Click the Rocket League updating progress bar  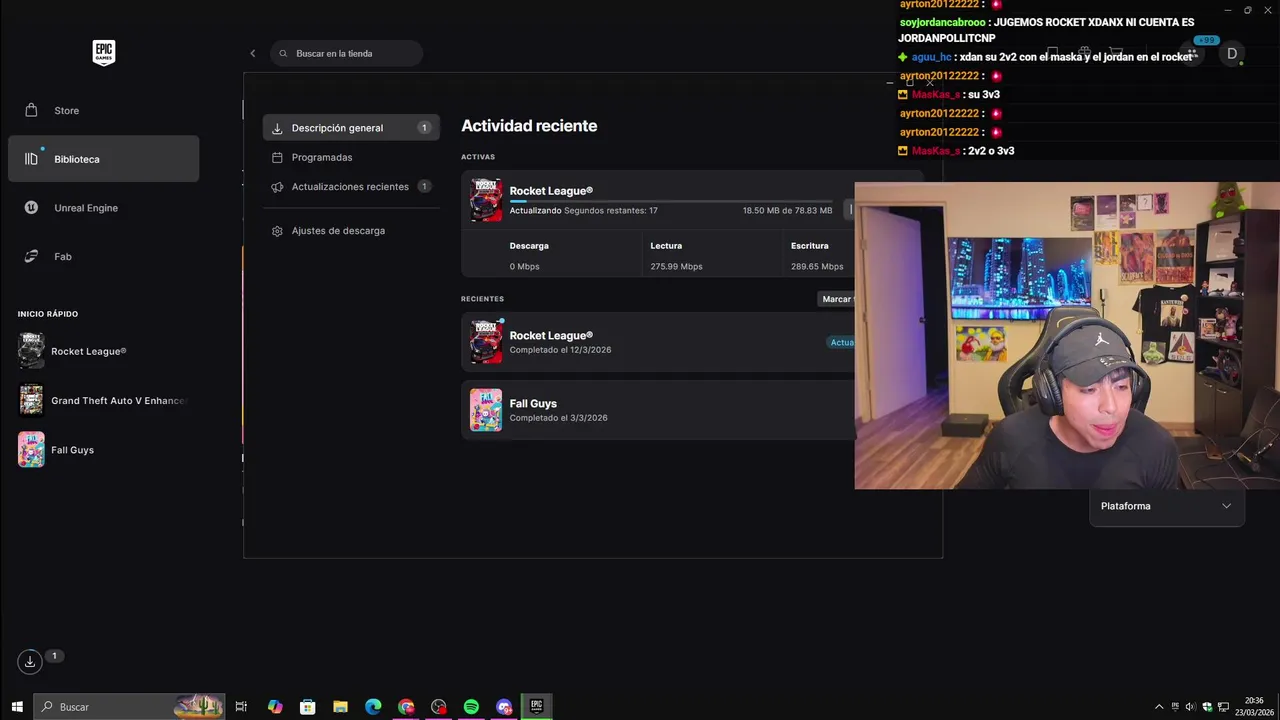[670, 201]
